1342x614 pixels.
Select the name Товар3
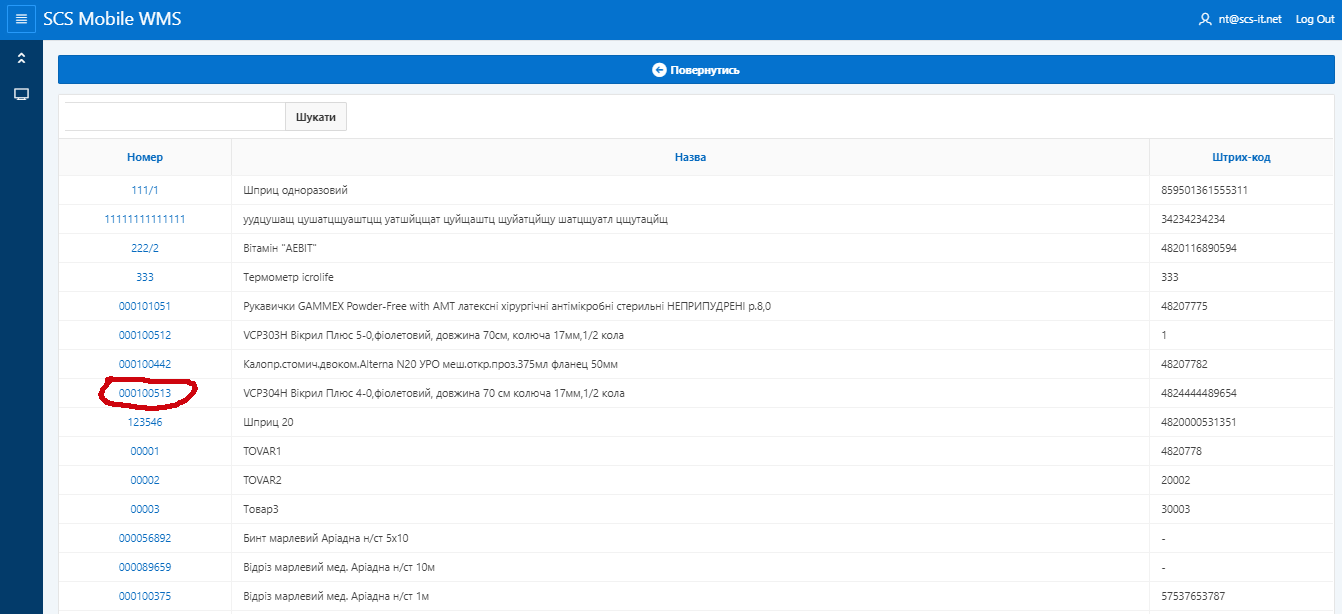[x=261, y=509]
